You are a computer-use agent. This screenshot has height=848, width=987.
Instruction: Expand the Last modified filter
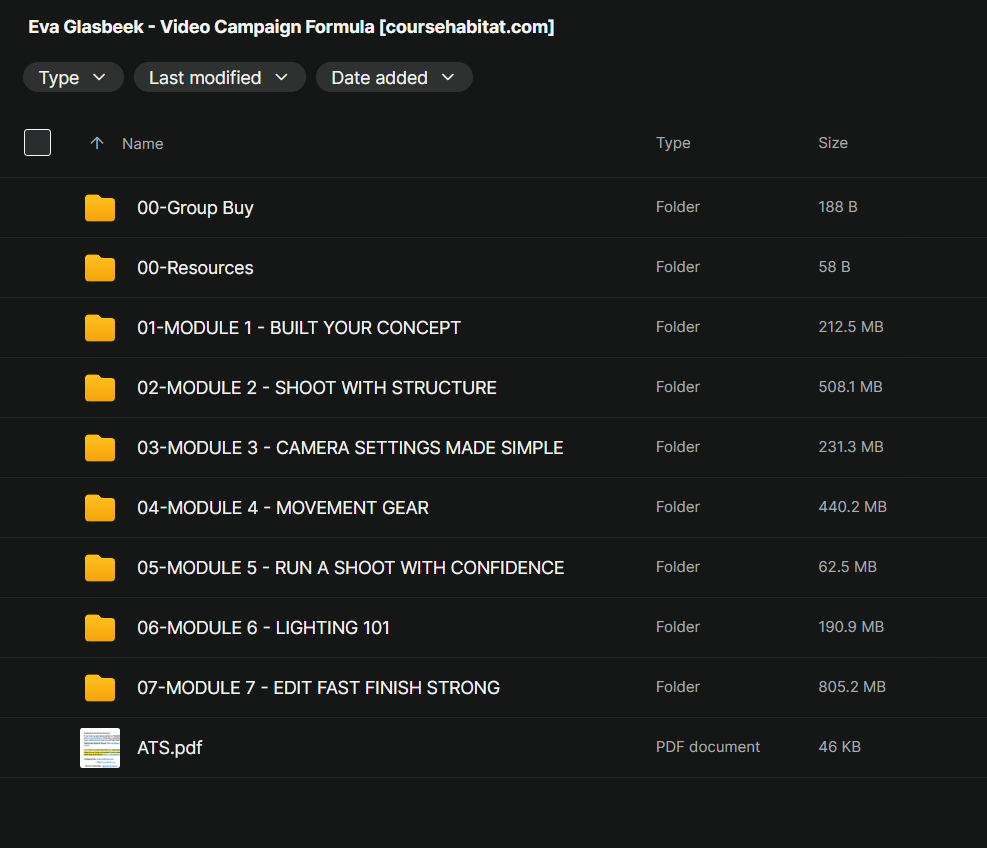click(x=220, y=77)
